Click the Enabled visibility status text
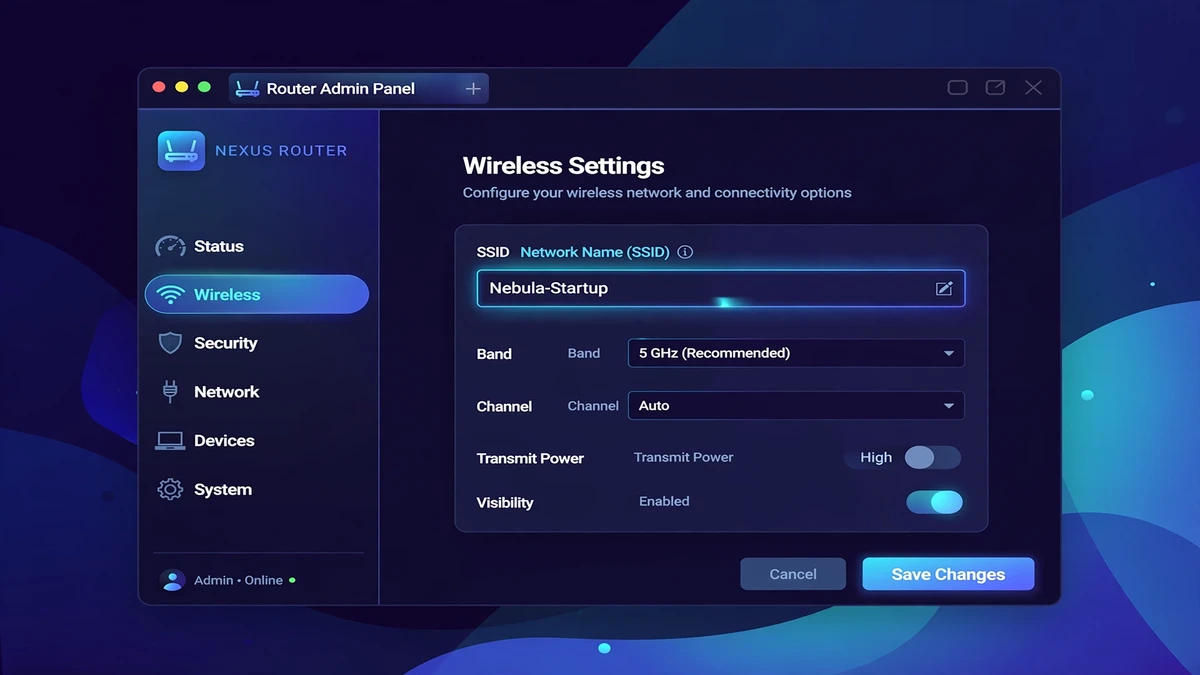 (x=664, y=501)
